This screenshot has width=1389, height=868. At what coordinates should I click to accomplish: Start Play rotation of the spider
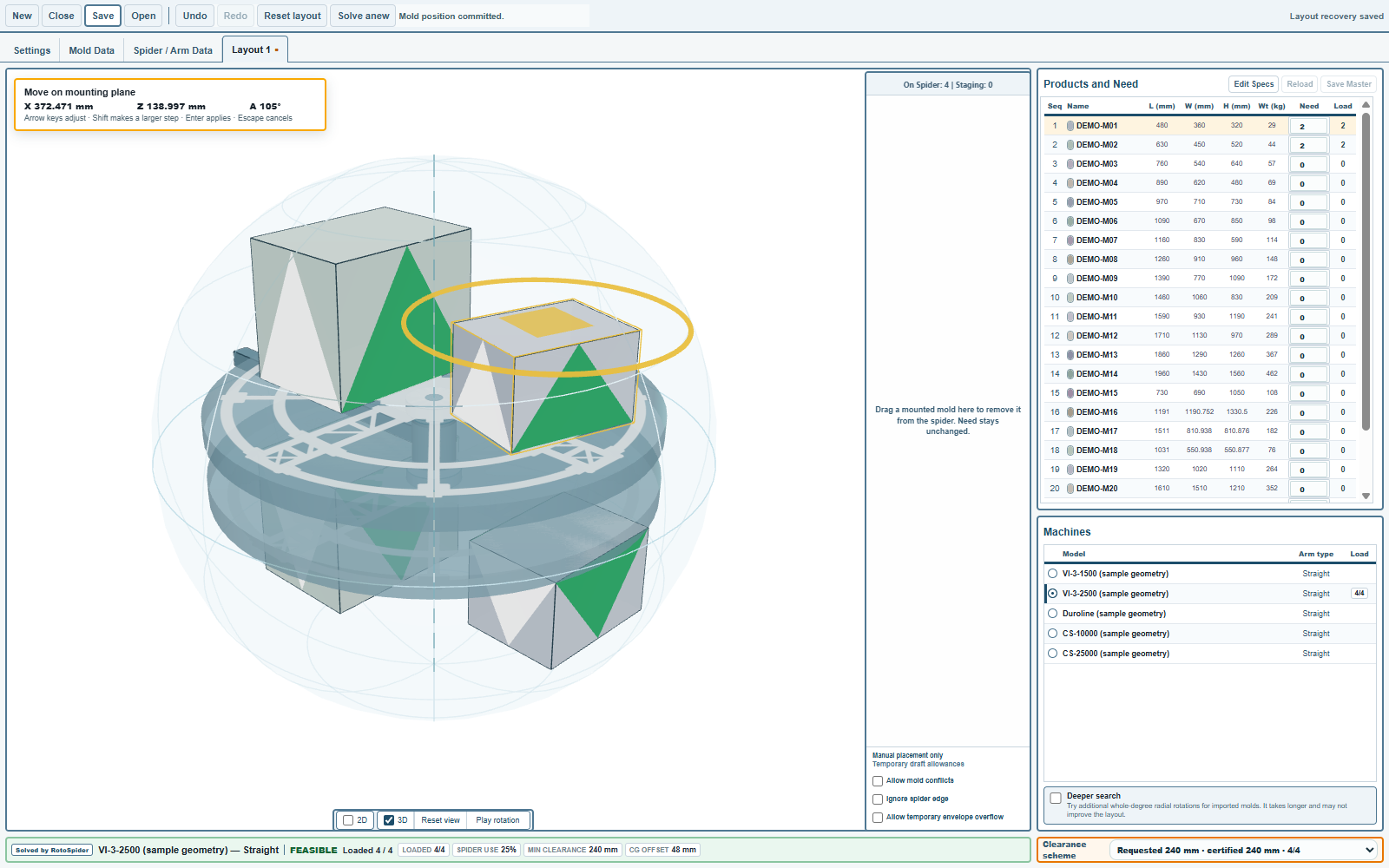(x=498, y=820)
